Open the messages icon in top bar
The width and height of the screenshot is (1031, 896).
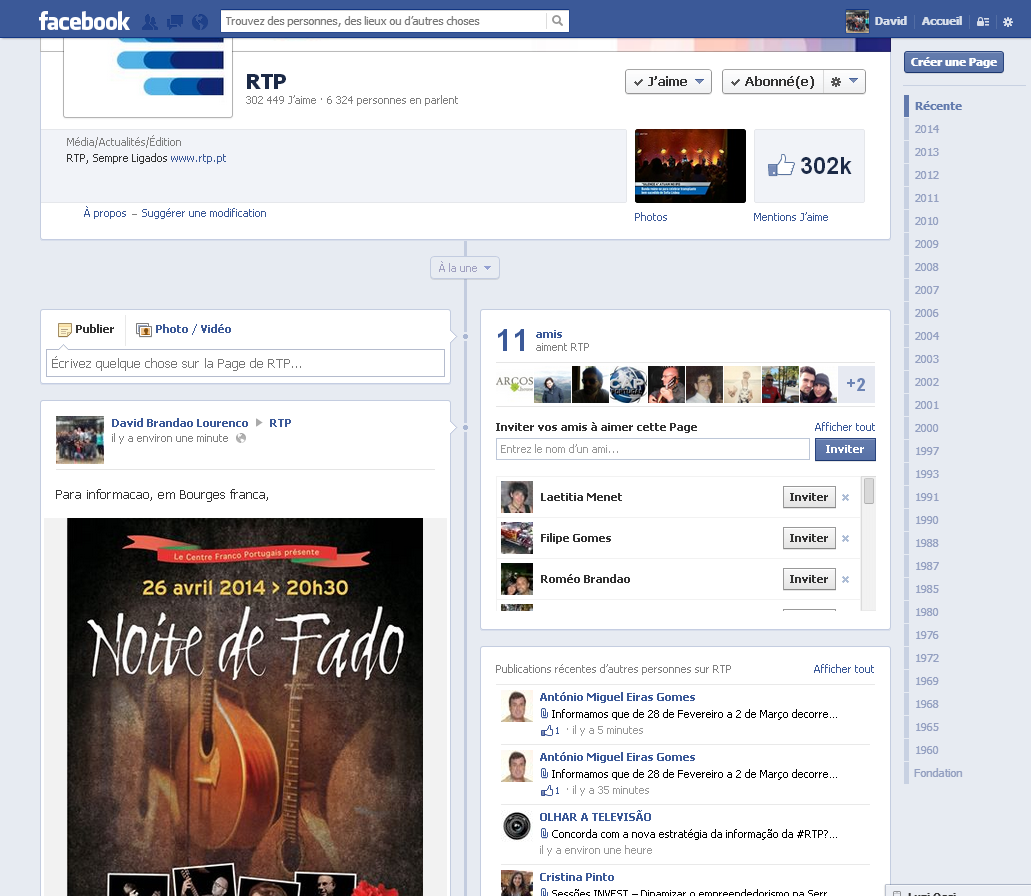(x=175, y=21)
